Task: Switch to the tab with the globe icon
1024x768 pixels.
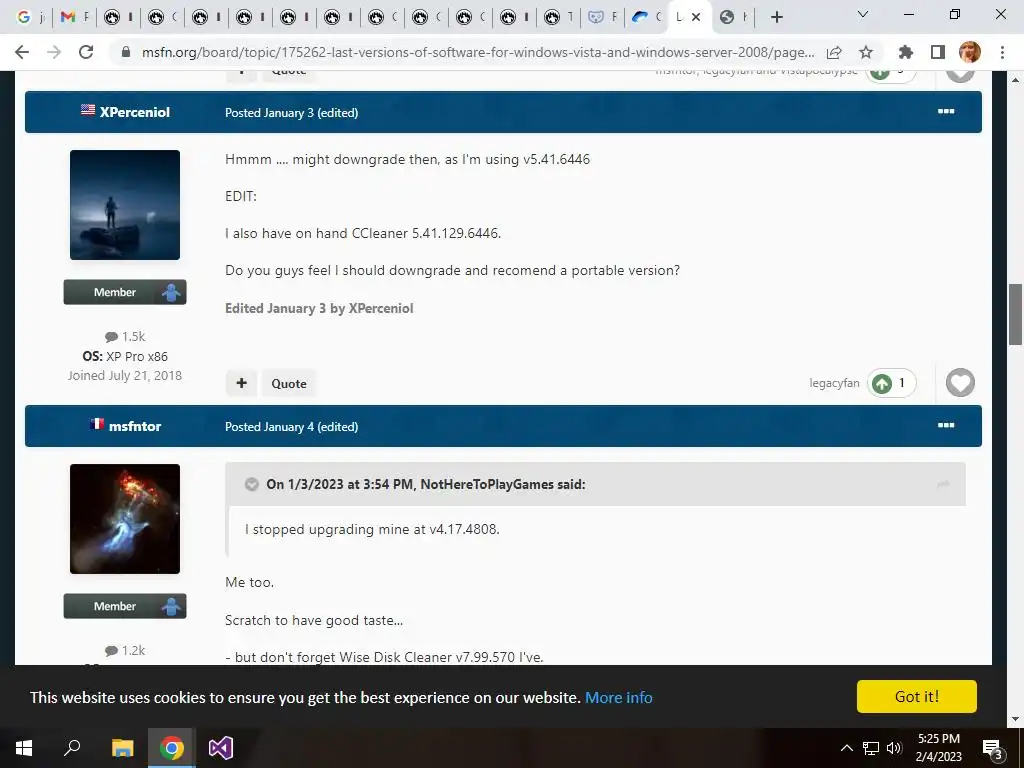Action: (733, 17)
